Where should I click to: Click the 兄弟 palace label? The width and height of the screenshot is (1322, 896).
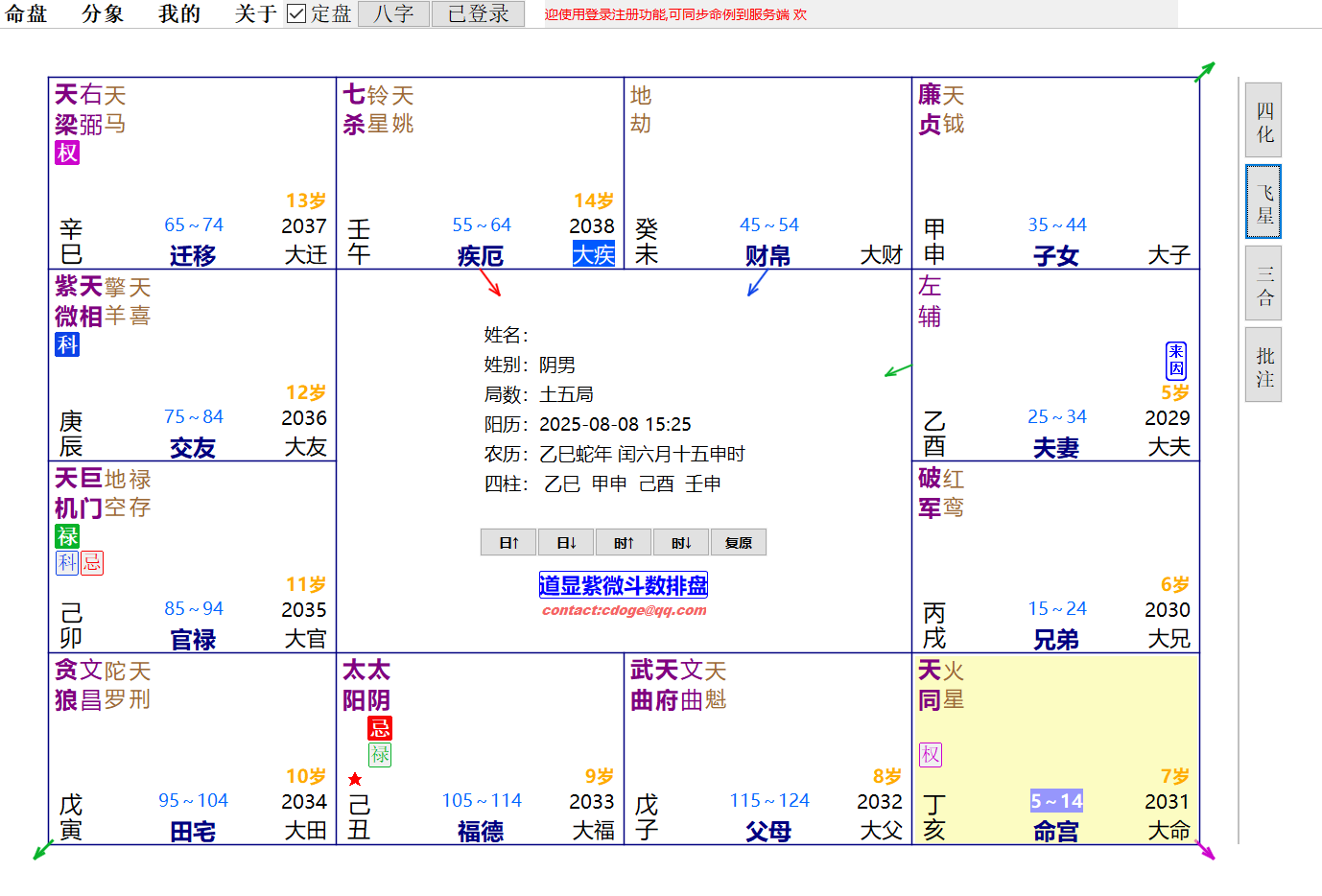(1056, 640)
